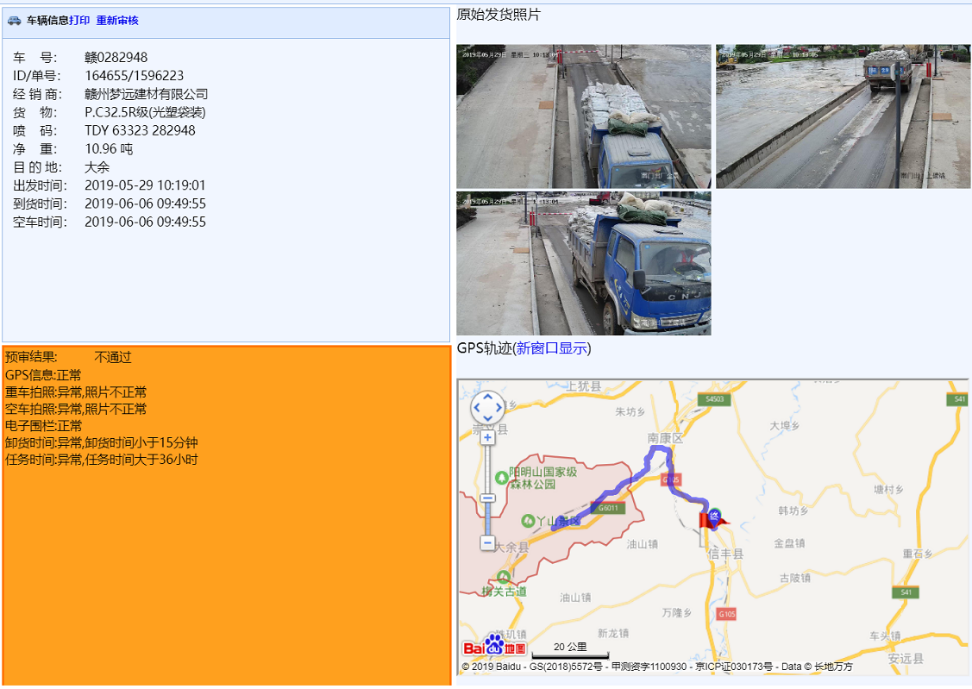
Task: Click the car icon beside 车辆信息
Action: (14, 20)
